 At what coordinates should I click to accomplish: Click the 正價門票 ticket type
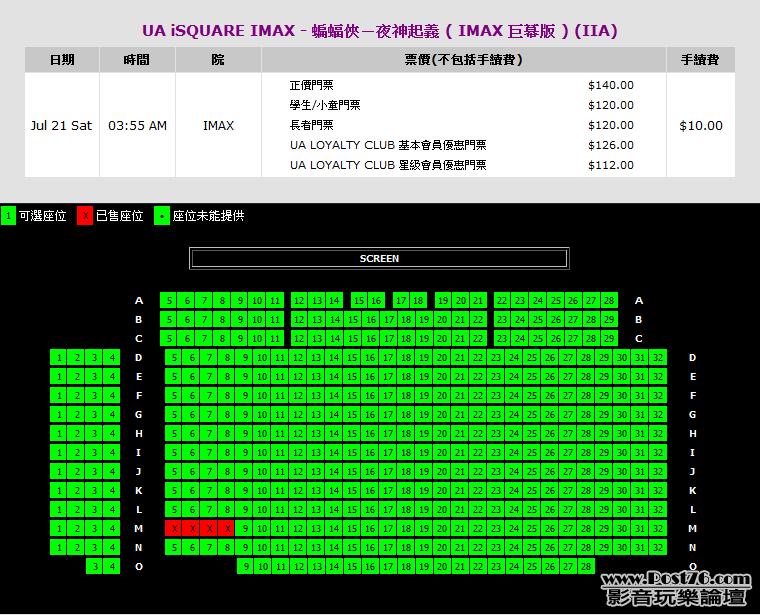pos(312,85)
